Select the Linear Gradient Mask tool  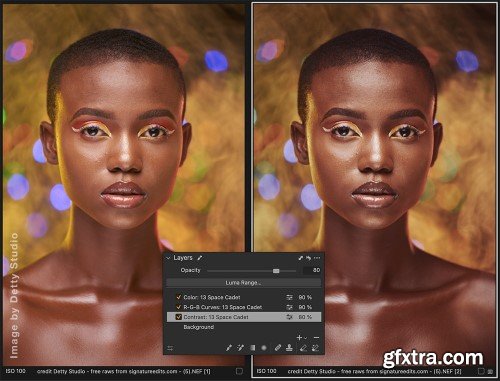[253, 348]
